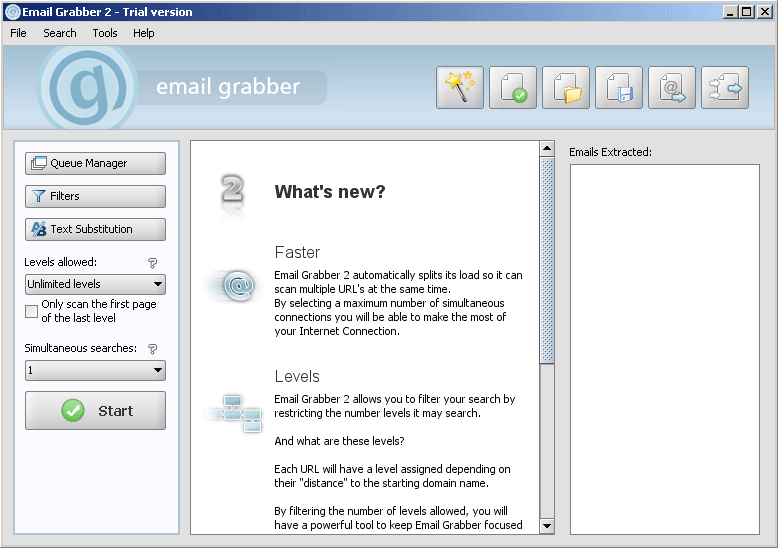
Task: Click the new document with green check icon
Action: 513,87
